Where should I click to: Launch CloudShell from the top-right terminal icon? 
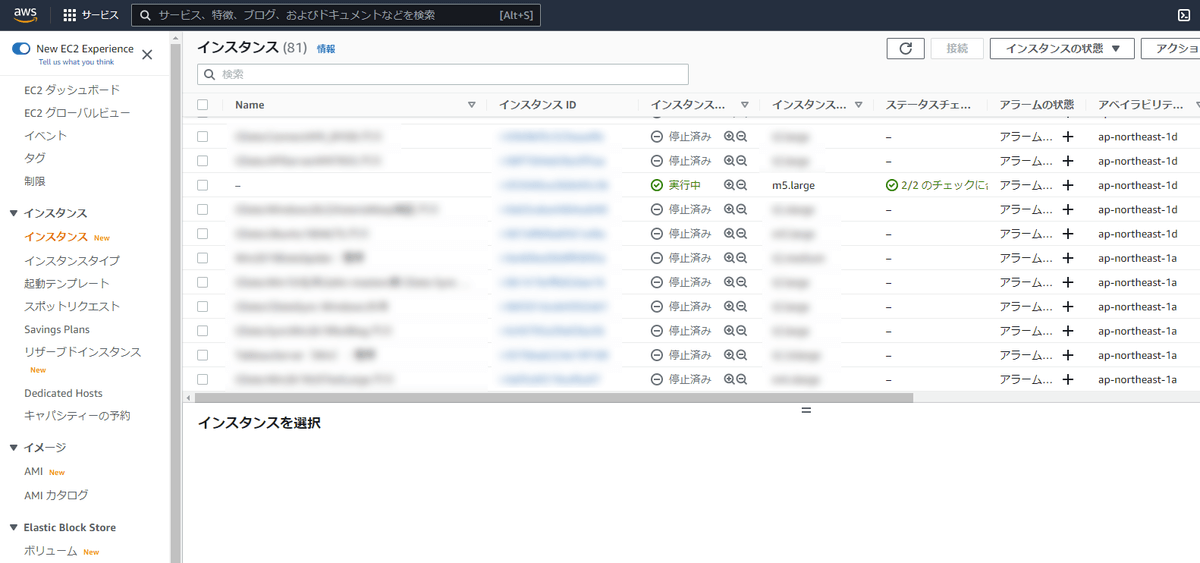pyautogui.click(x=1184, y=15)
